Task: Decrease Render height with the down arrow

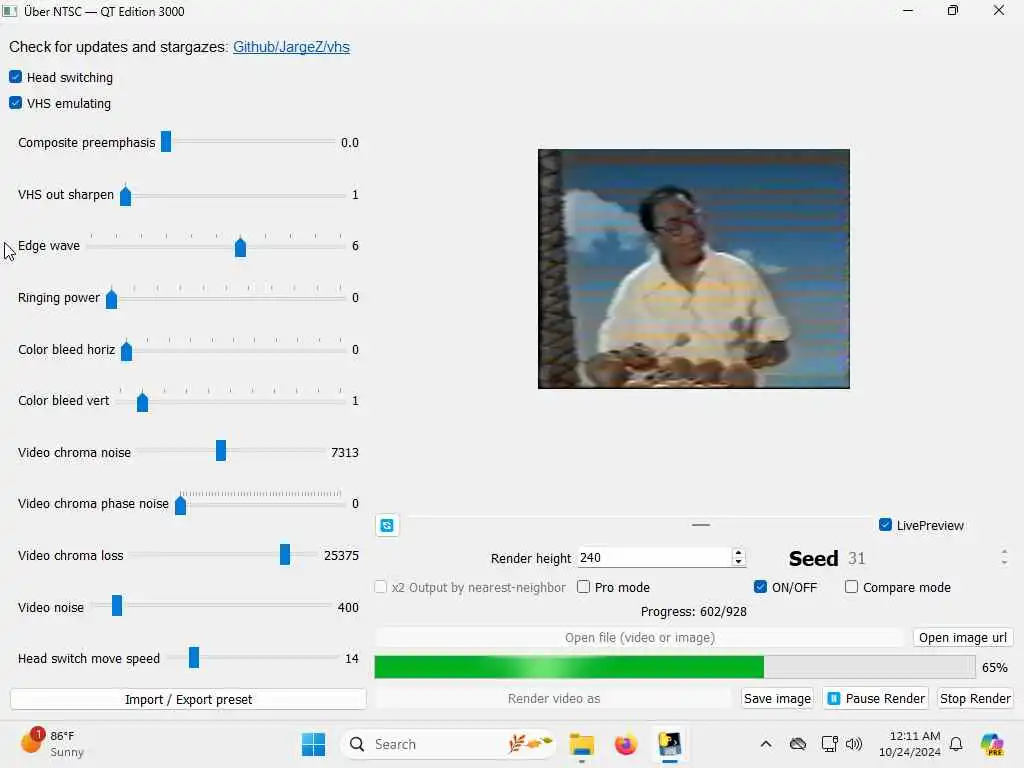Action: 739,562
